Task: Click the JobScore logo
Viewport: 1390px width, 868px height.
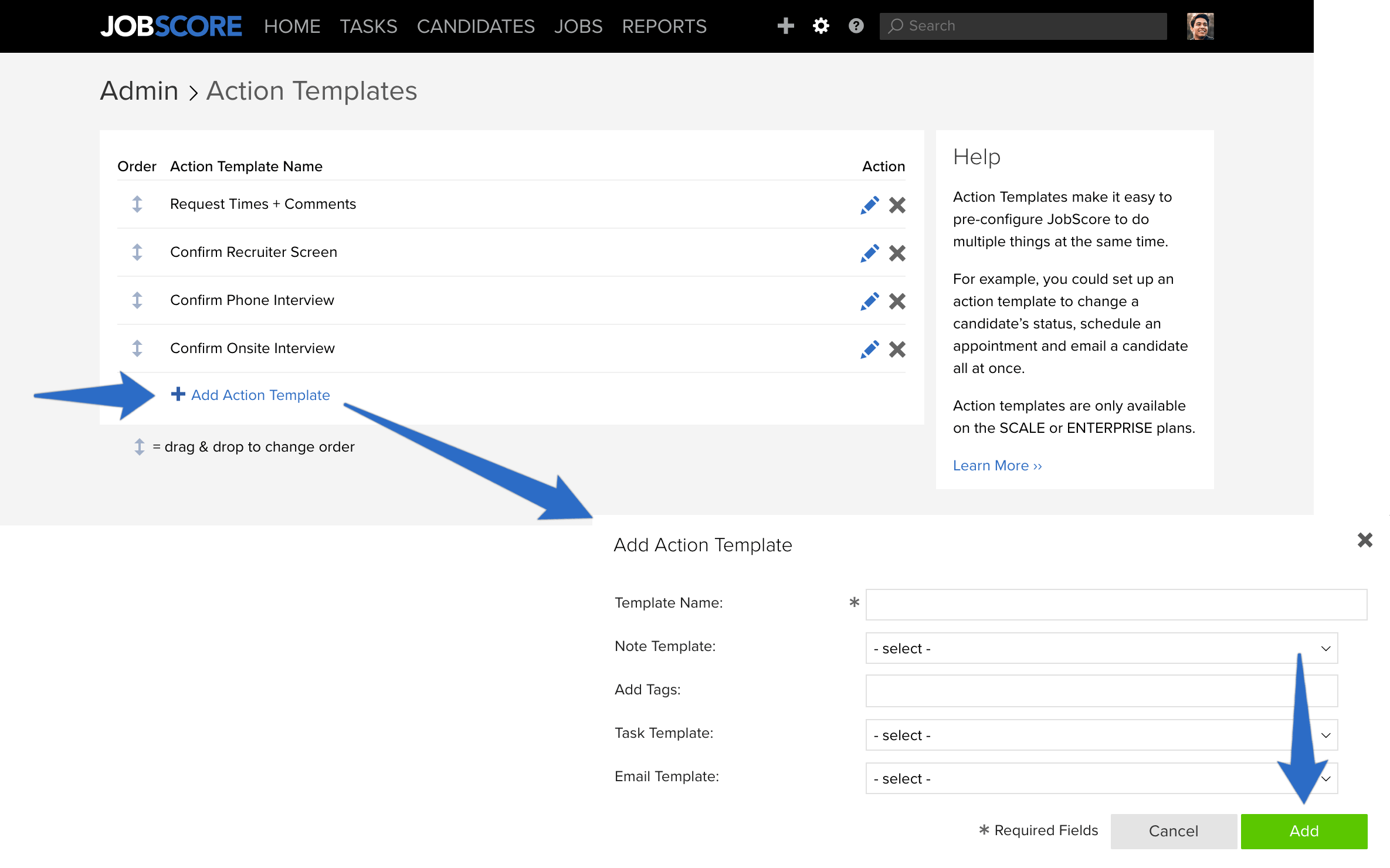Action: (x=171, y=26)
